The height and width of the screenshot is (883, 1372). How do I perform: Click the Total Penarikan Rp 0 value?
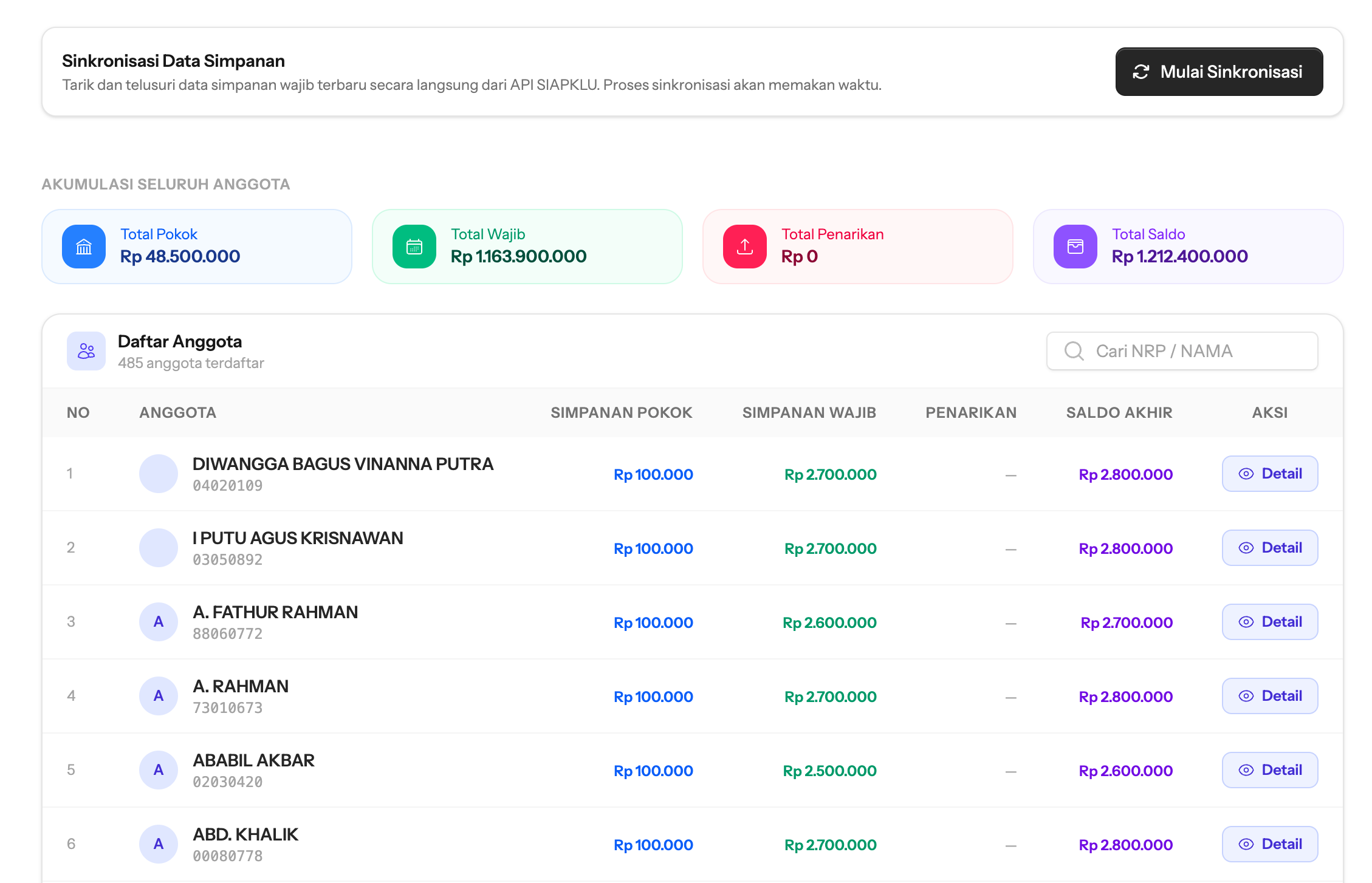pos(800,256)
